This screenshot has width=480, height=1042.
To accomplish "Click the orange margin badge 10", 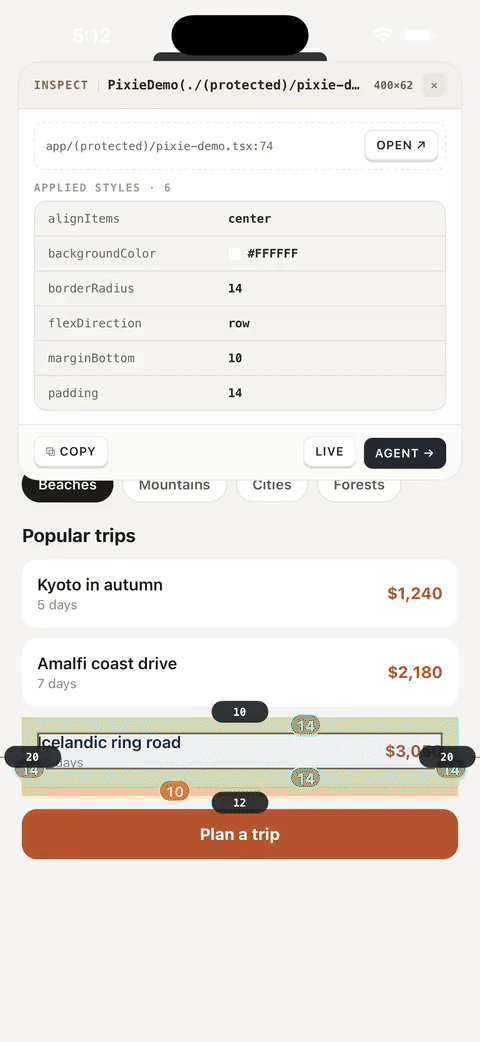I will click(x=175, y=791).
